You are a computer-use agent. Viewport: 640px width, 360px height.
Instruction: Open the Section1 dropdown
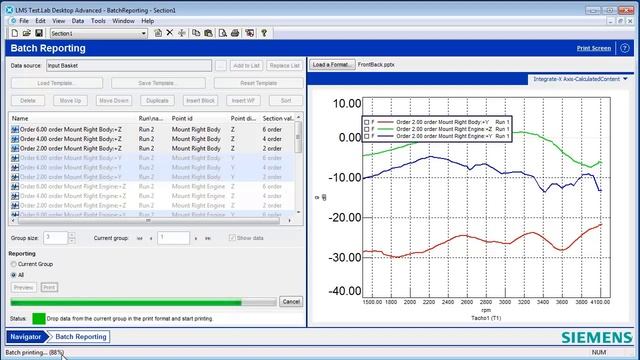tap(144, 33)
